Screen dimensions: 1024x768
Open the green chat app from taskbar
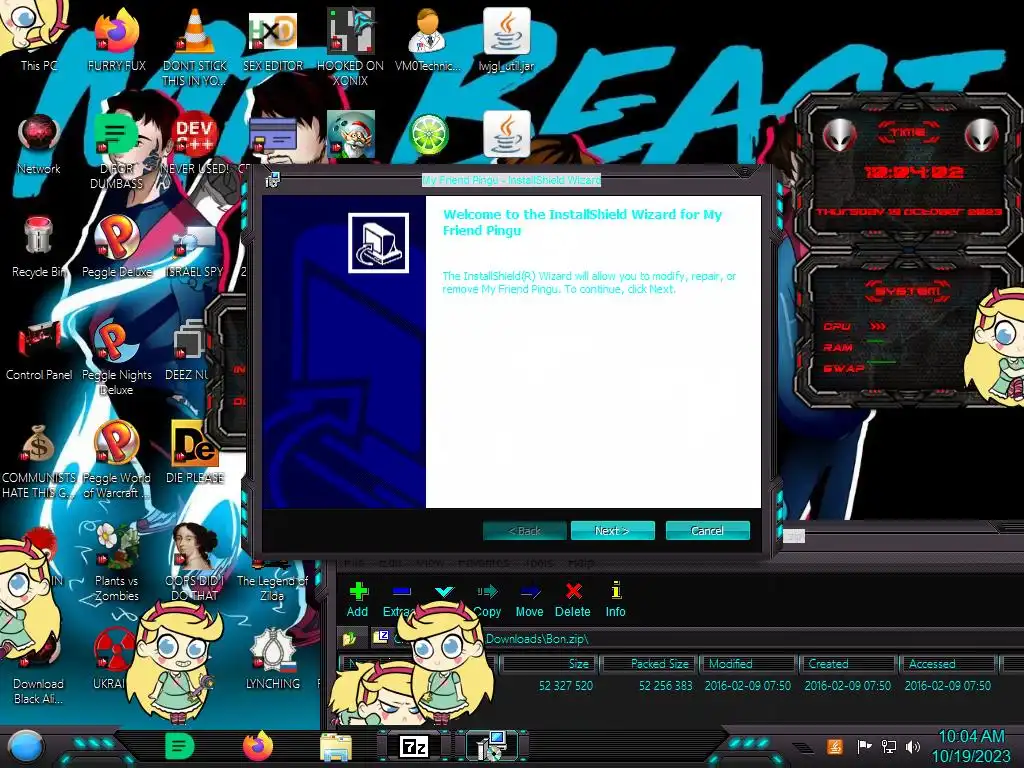(x=180, y=746)
